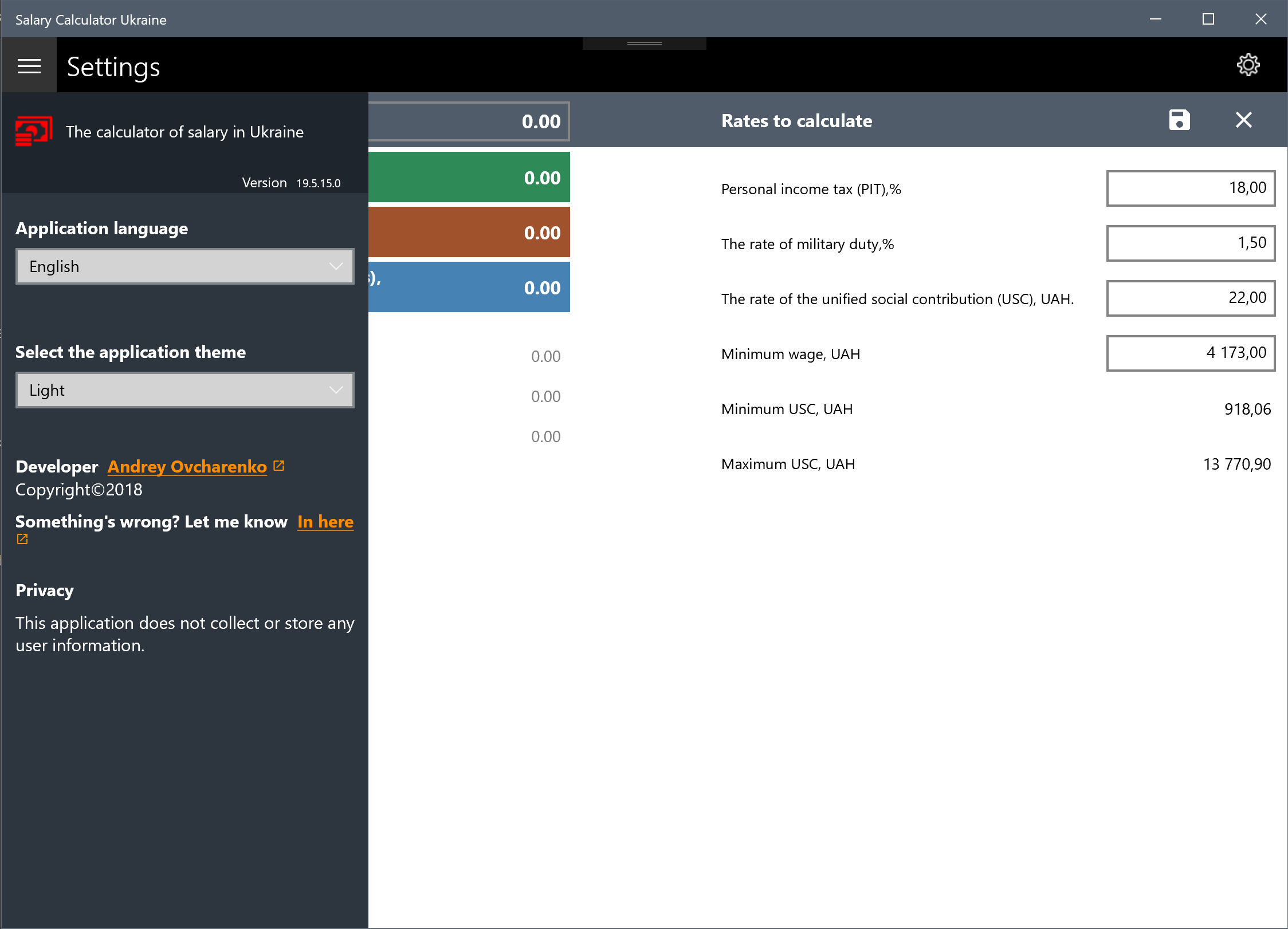Open the Andrey Ovcharenko developer link
Viewport: 1288px width, 929px height.
187,467
